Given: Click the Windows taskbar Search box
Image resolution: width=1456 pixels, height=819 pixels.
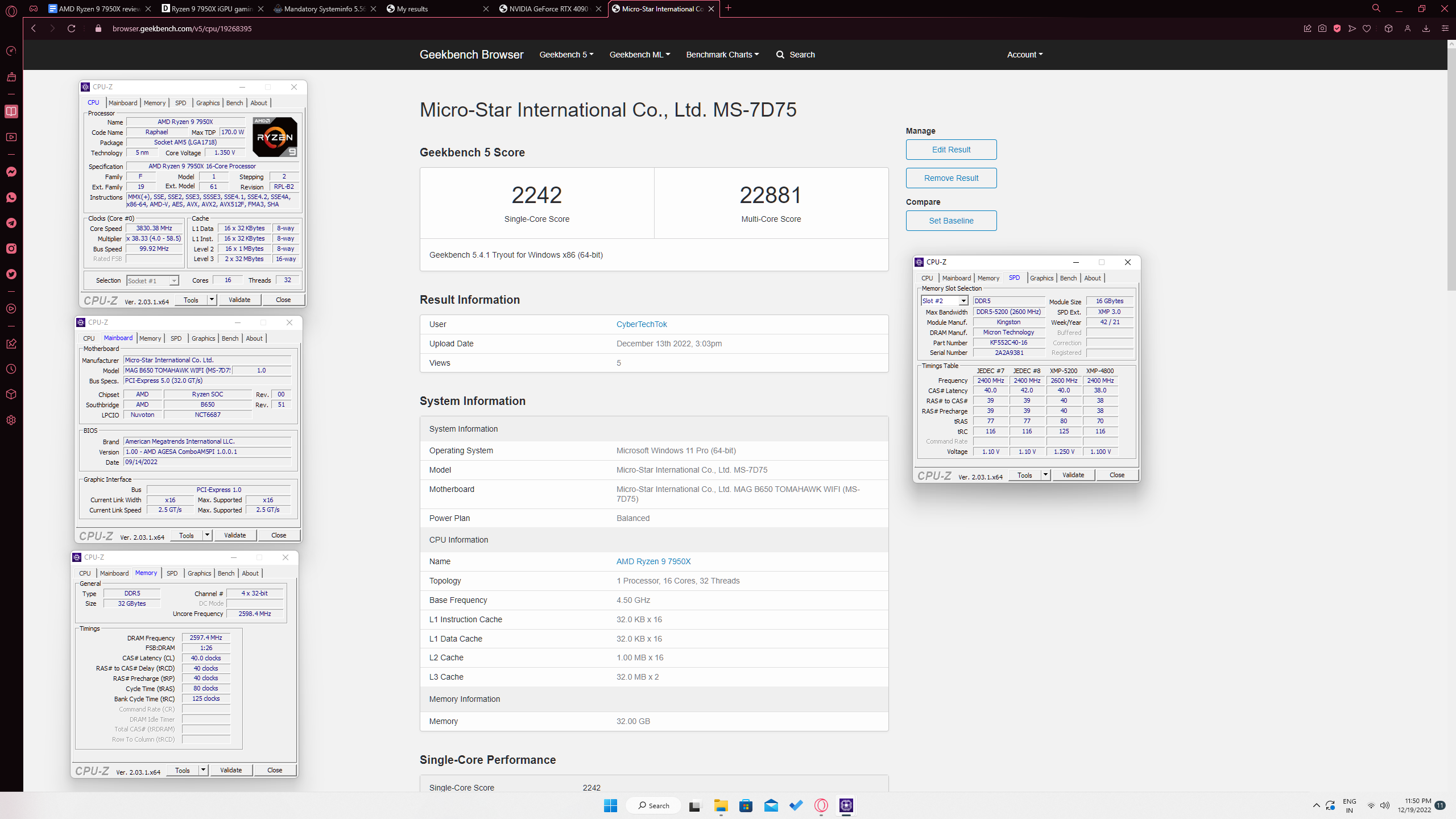Looking at the screenshot, I should point(653,805).
